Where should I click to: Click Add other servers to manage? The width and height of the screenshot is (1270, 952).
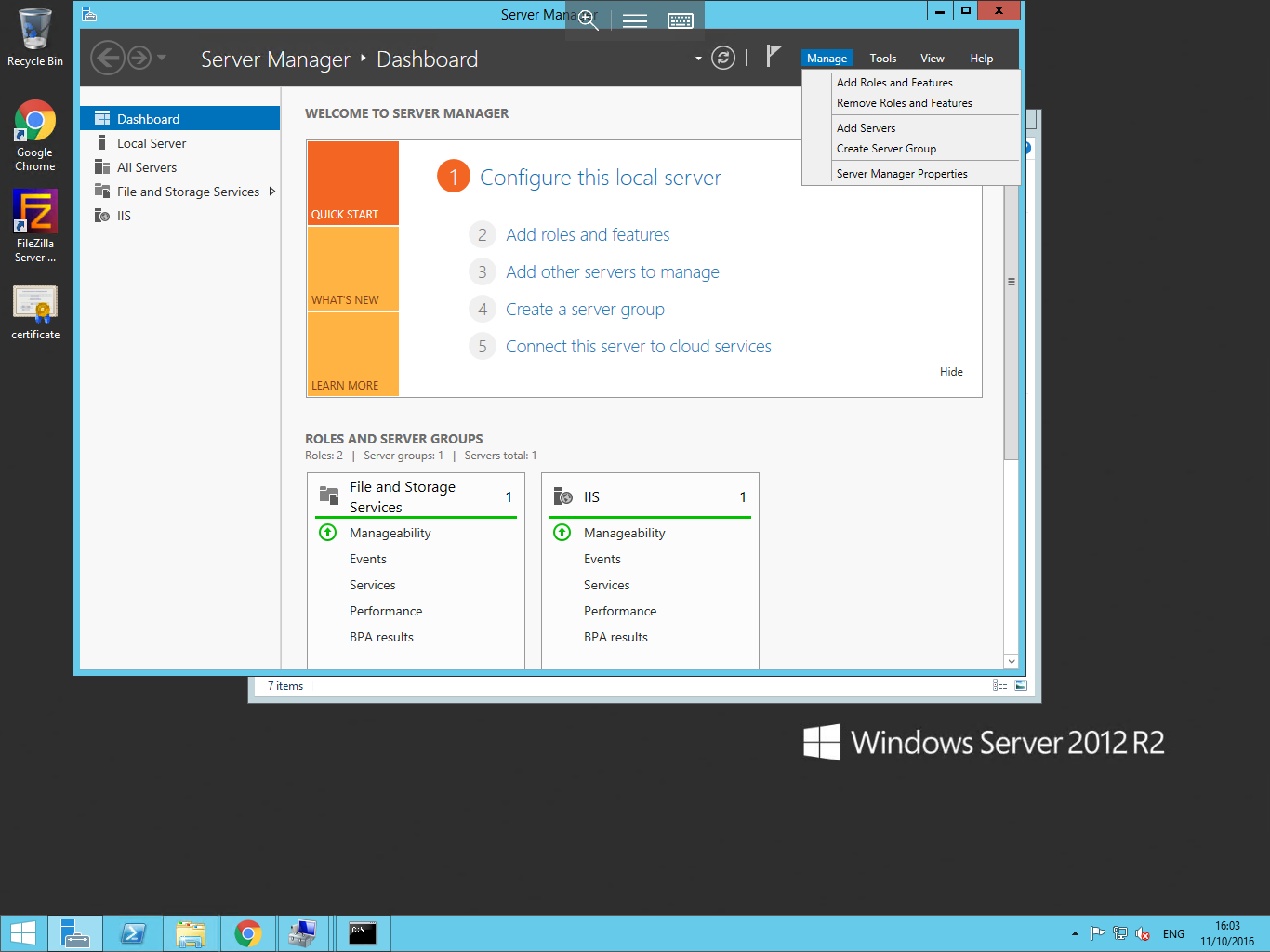pyautogui.click(x=612, y=271)
